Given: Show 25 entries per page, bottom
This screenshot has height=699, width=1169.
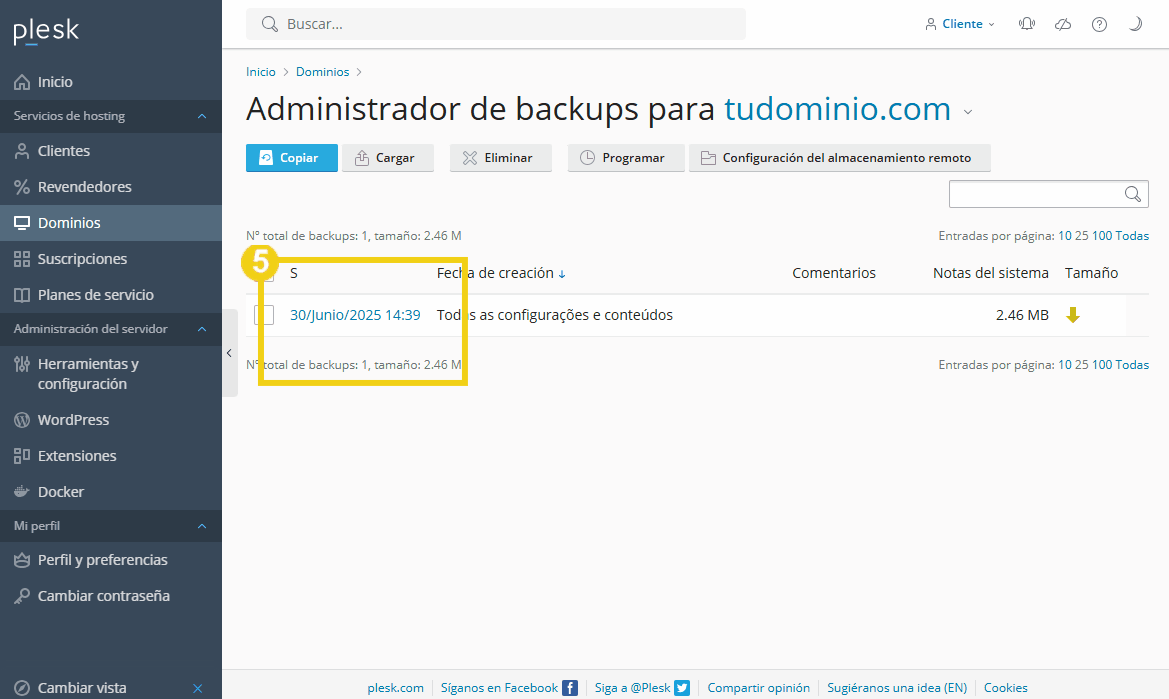Looking at the screenshot, I should (x=1081, y=364).
